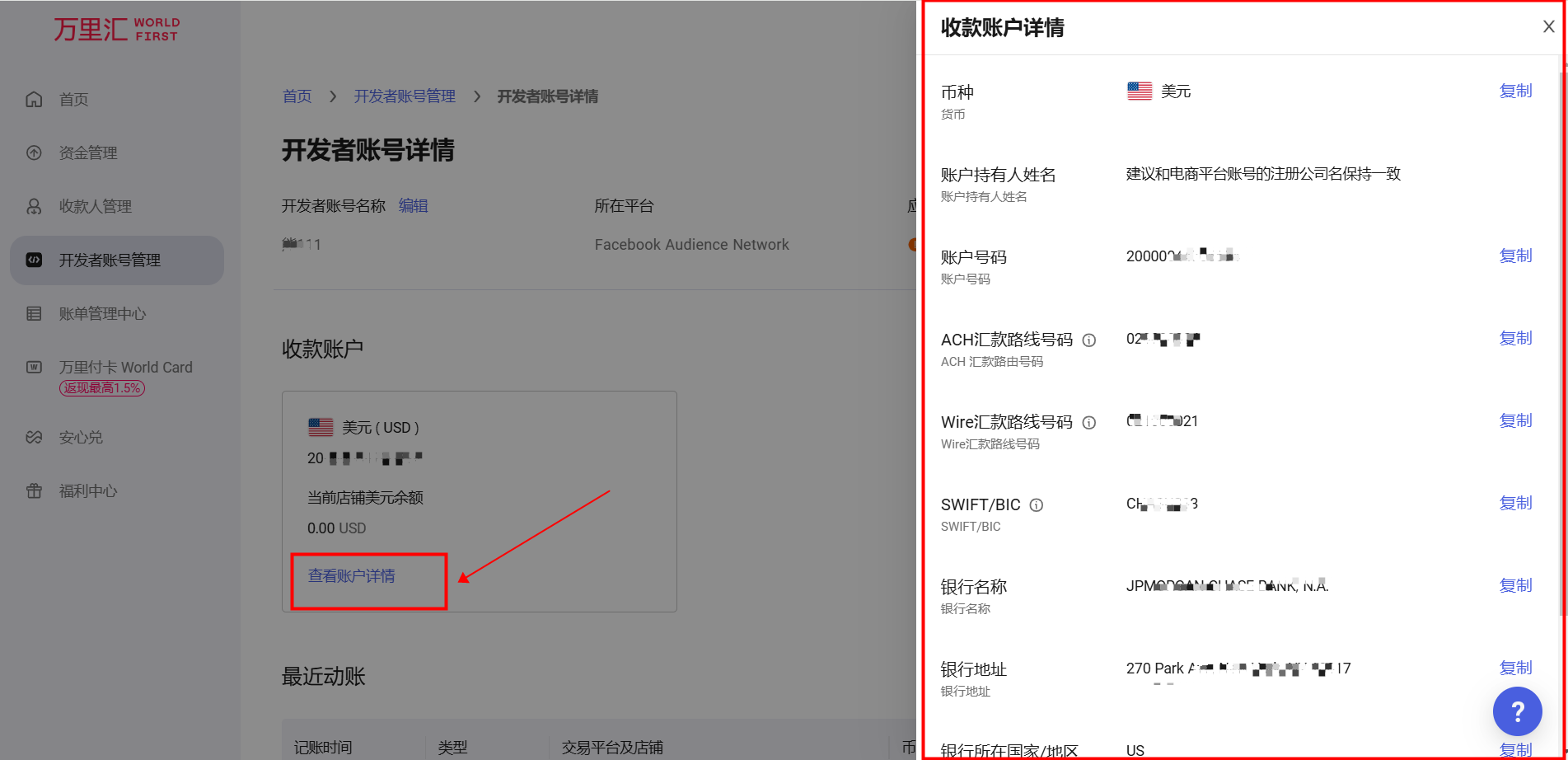
Task: Click the home icon in the sidebar
Action: coord(34,99)
